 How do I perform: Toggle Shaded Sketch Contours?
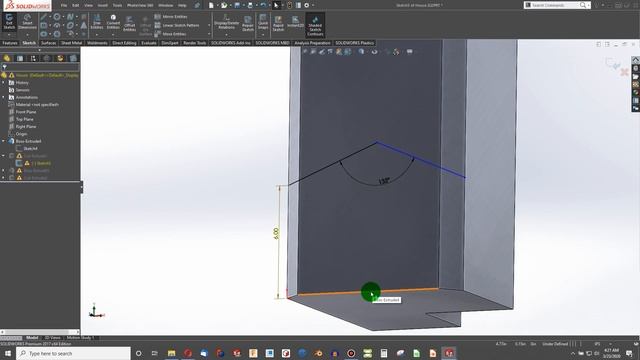click(315, 26)
